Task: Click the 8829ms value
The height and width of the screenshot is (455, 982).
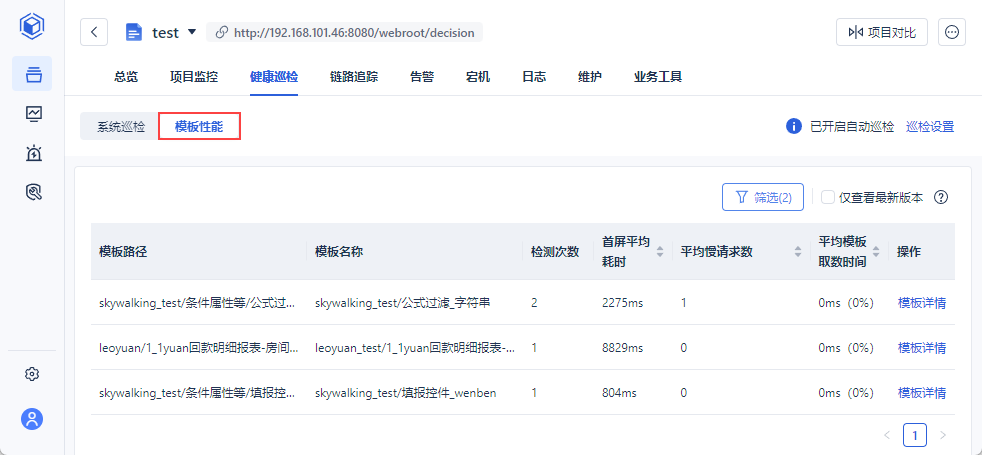Action: [623, 348]
